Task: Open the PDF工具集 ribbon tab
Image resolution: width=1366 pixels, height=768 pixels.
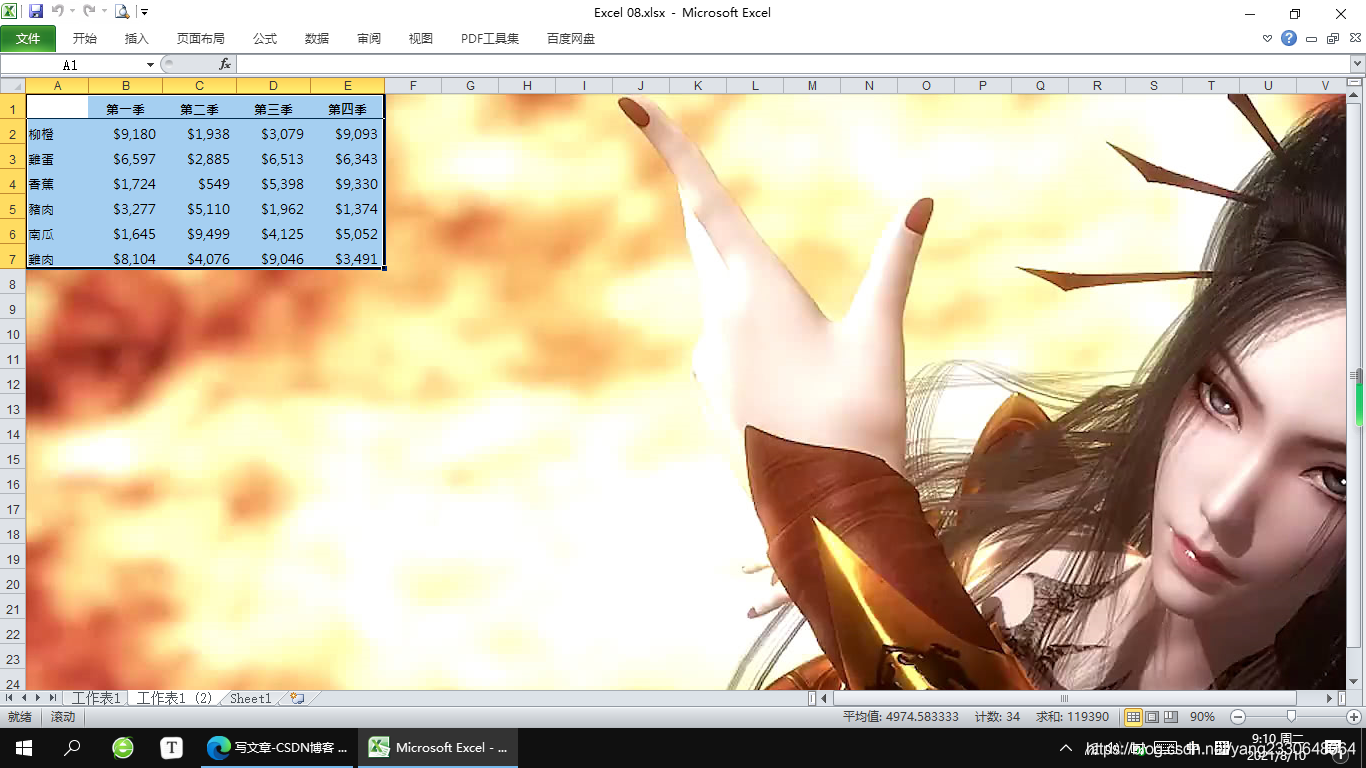Action: tap(490, 39)
